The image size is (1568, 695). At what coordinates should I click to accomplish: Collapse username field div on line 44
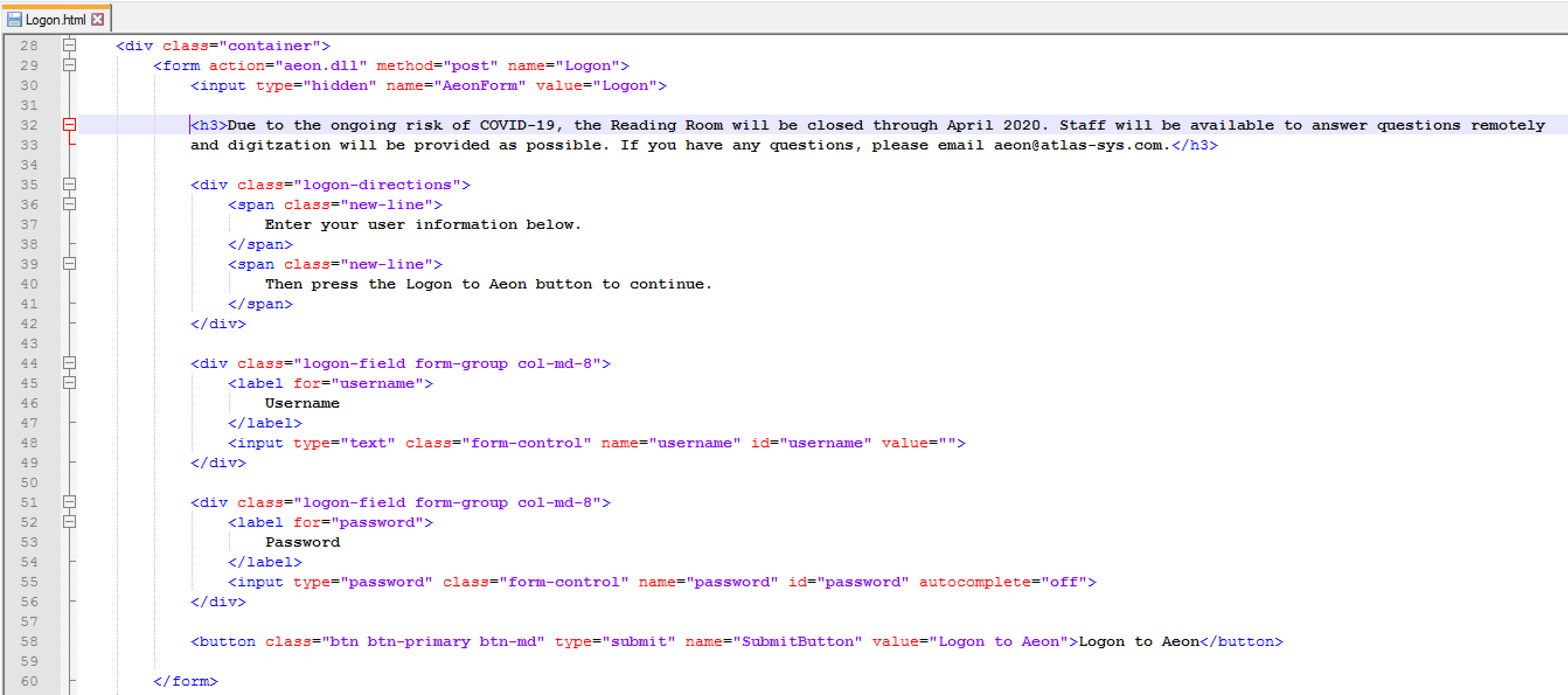[69, 363]
